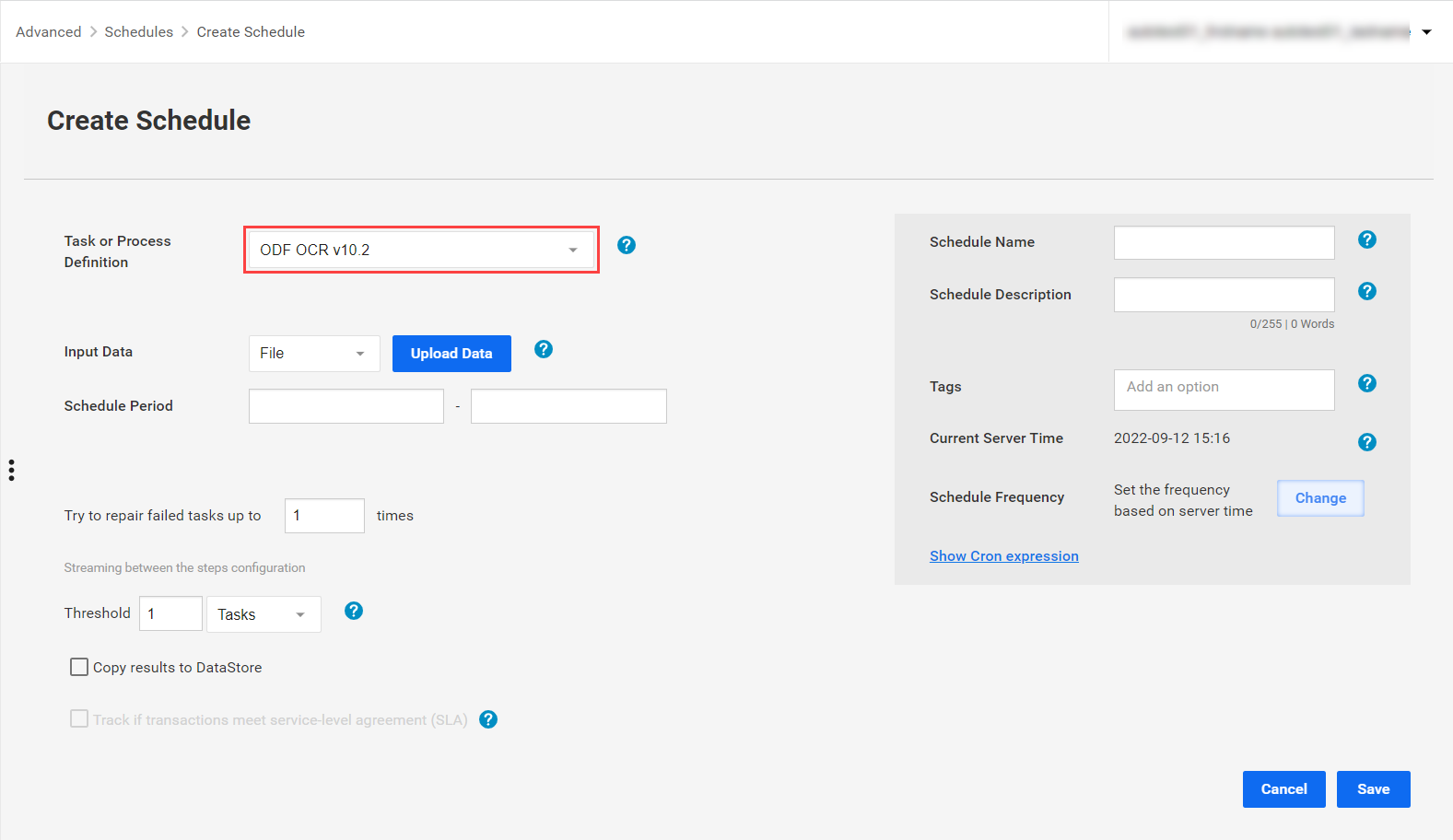Click the Create Schedule page heading
Viewport: 1453px width, 840px height.
coord(149,121)
